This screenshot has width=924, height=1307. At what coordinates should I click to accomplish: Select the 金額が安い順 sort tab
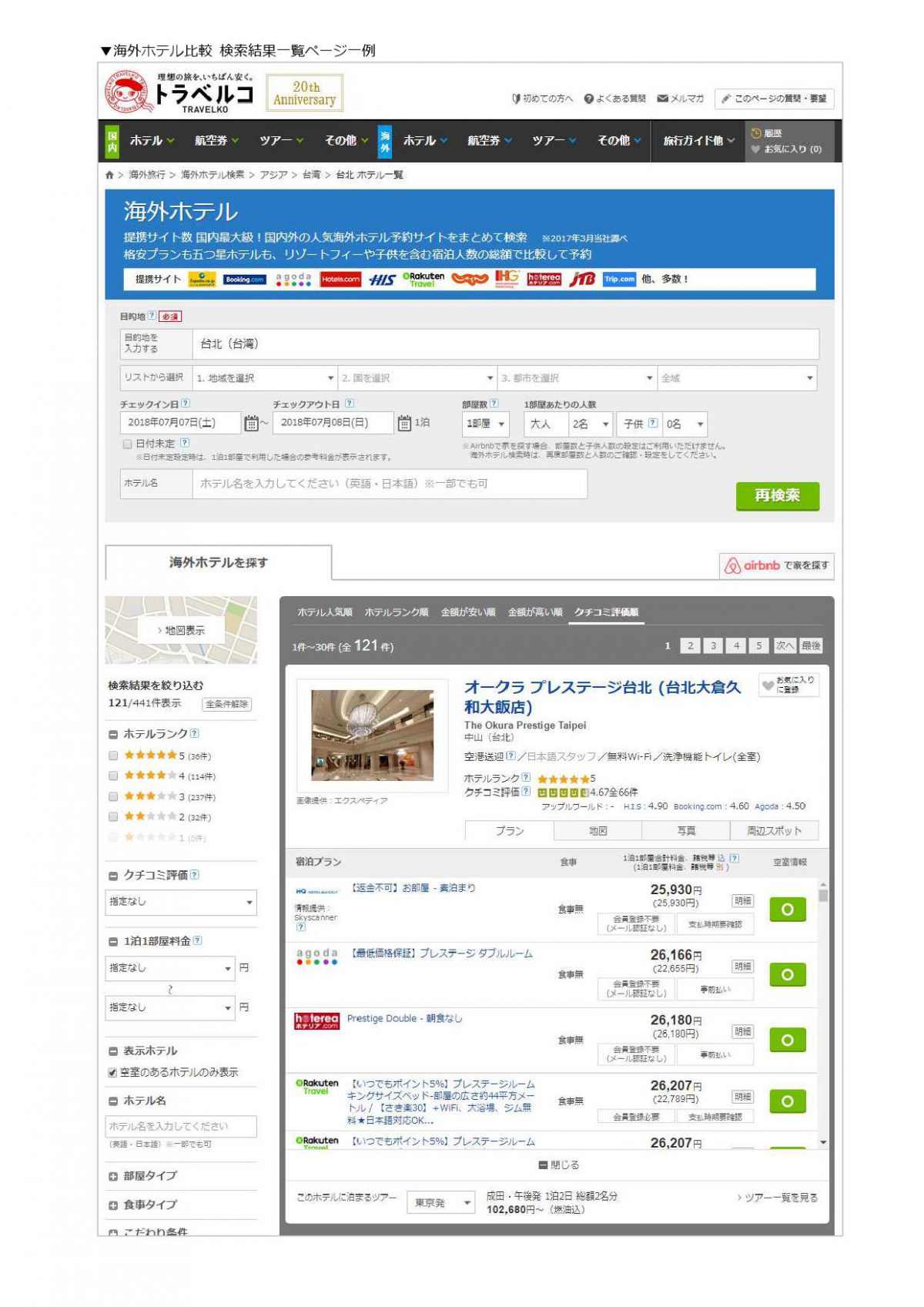coord(468,613)
